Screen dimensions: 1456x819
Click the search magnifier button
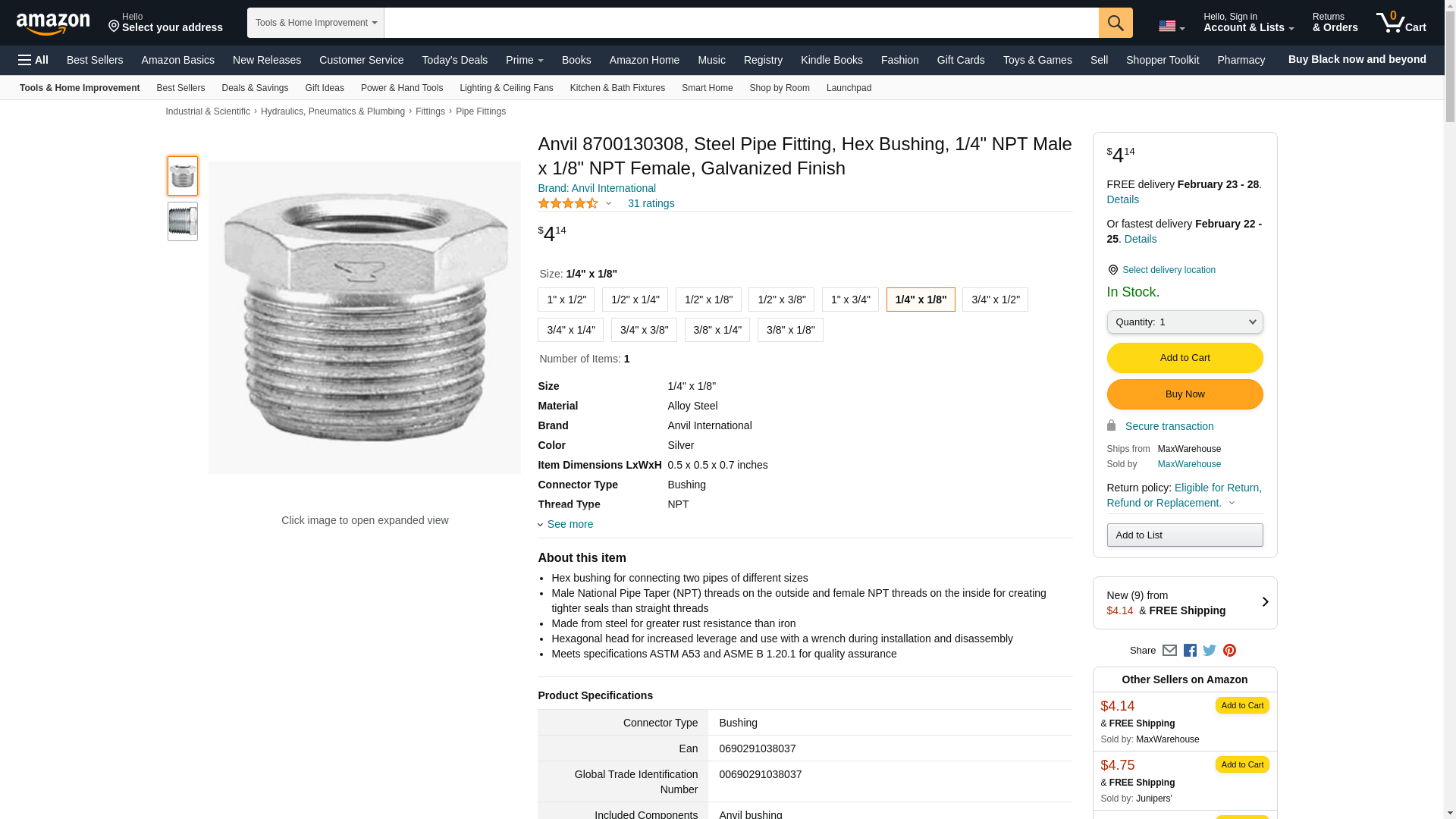click(1115, 23)
